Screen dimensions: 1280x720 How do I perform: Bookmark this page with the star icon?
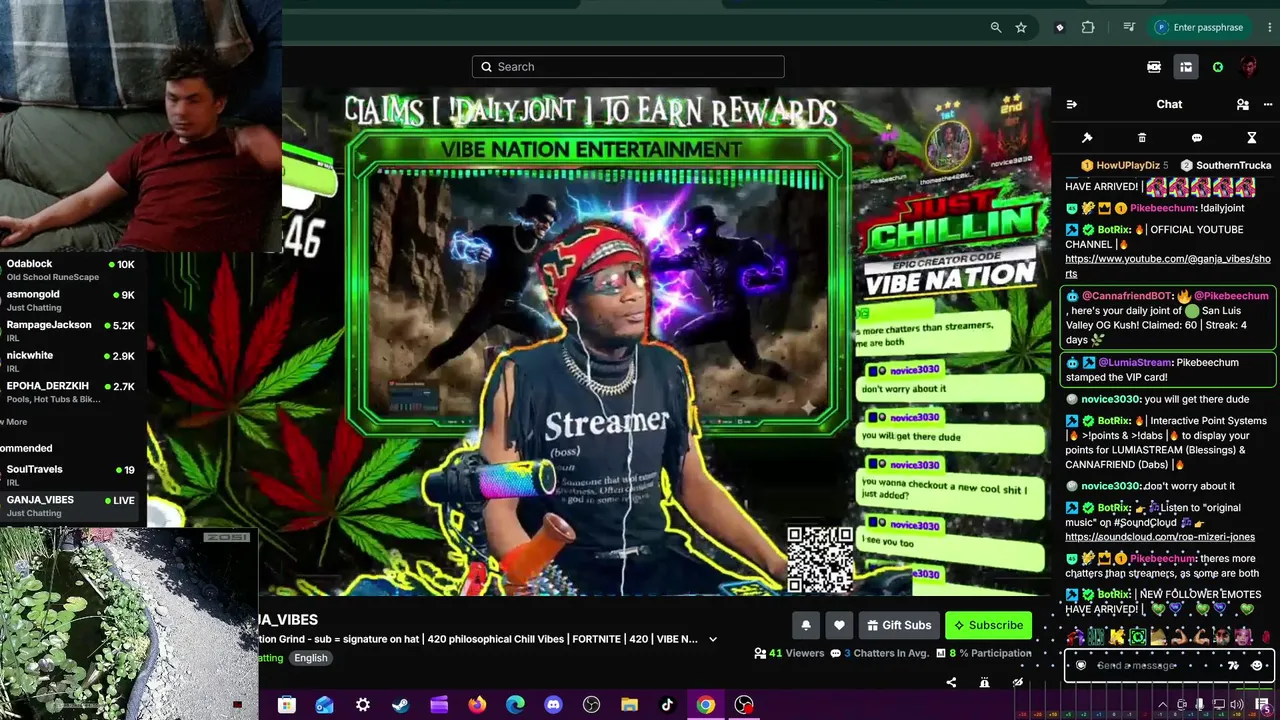pos(1021,28)
